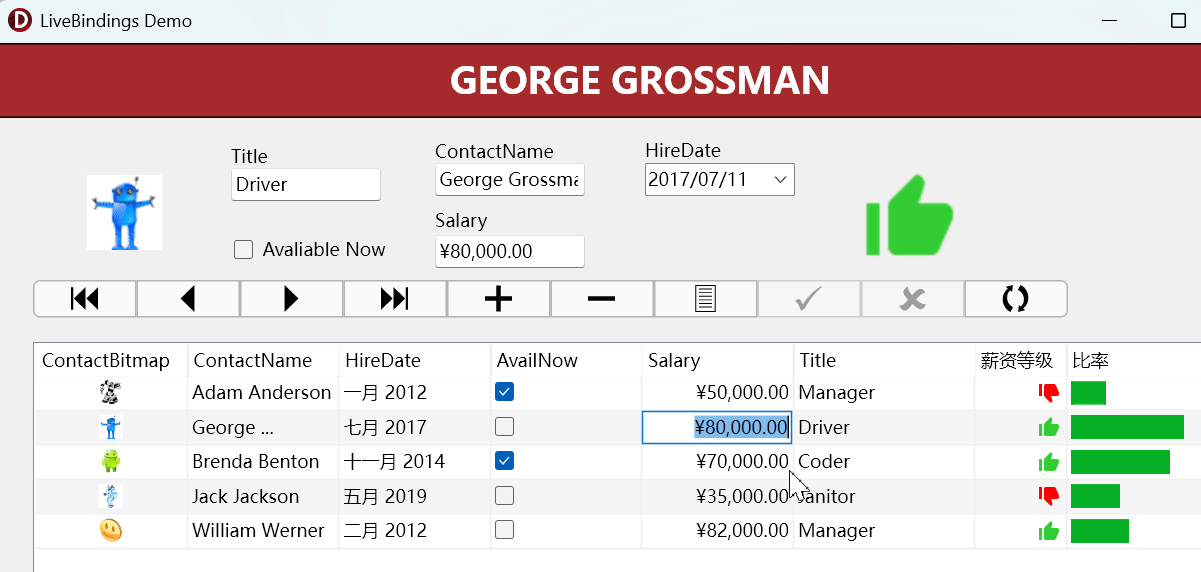This screenshot has width=1201, height=572.
Task: Click the Title input field
Action: point(305,185)
